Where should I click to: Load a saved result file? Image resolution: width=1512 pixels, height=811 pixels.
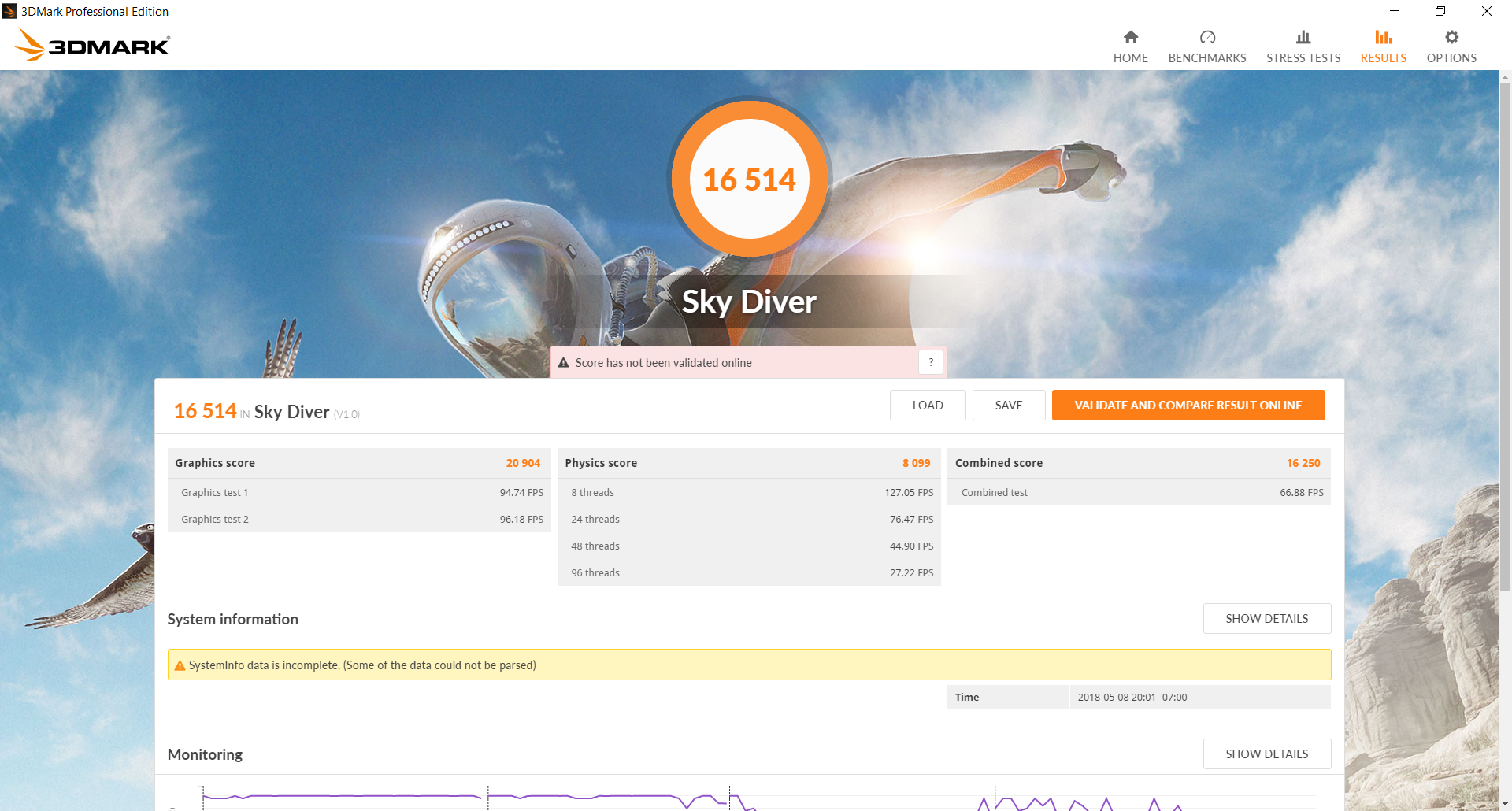point(928,405)
